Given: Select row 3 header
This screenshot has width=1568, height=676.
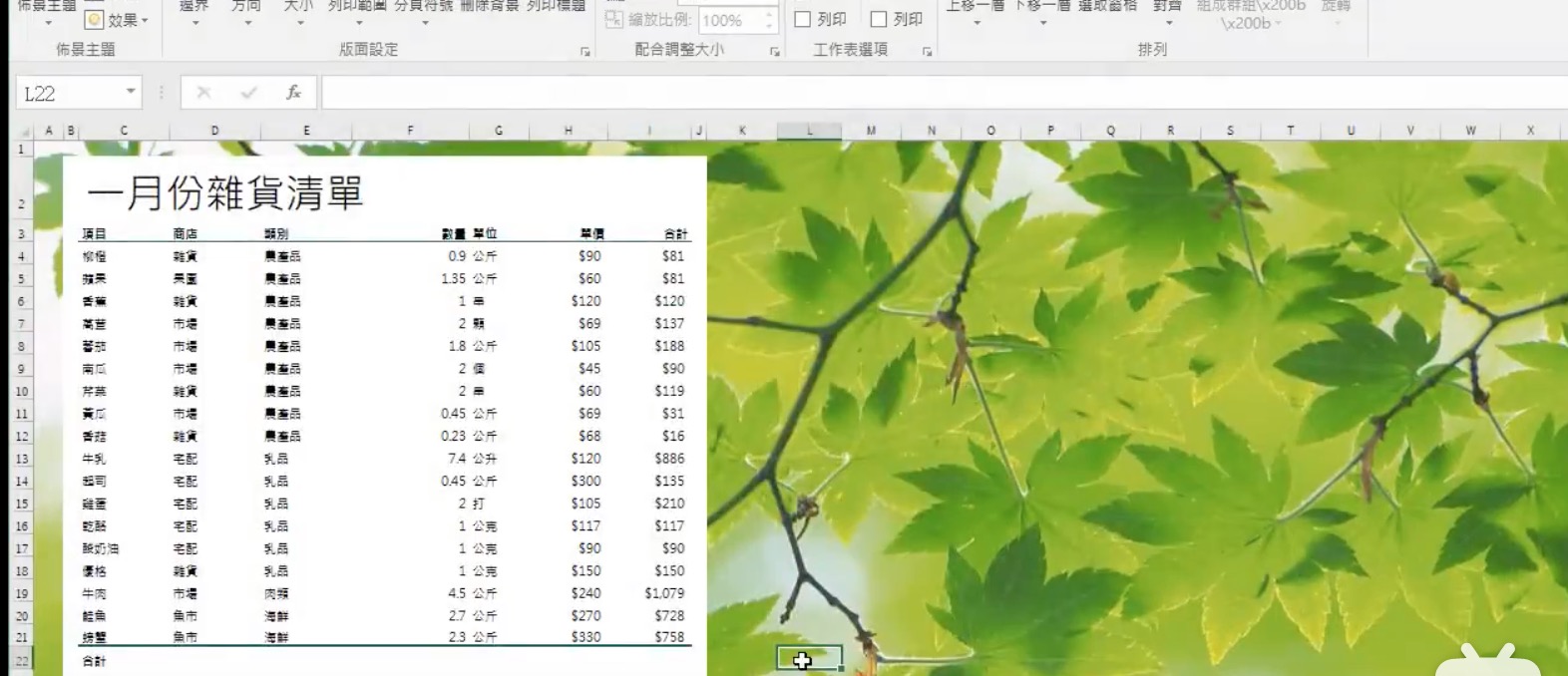Looking at the screenshot, I should click(21, 234).
